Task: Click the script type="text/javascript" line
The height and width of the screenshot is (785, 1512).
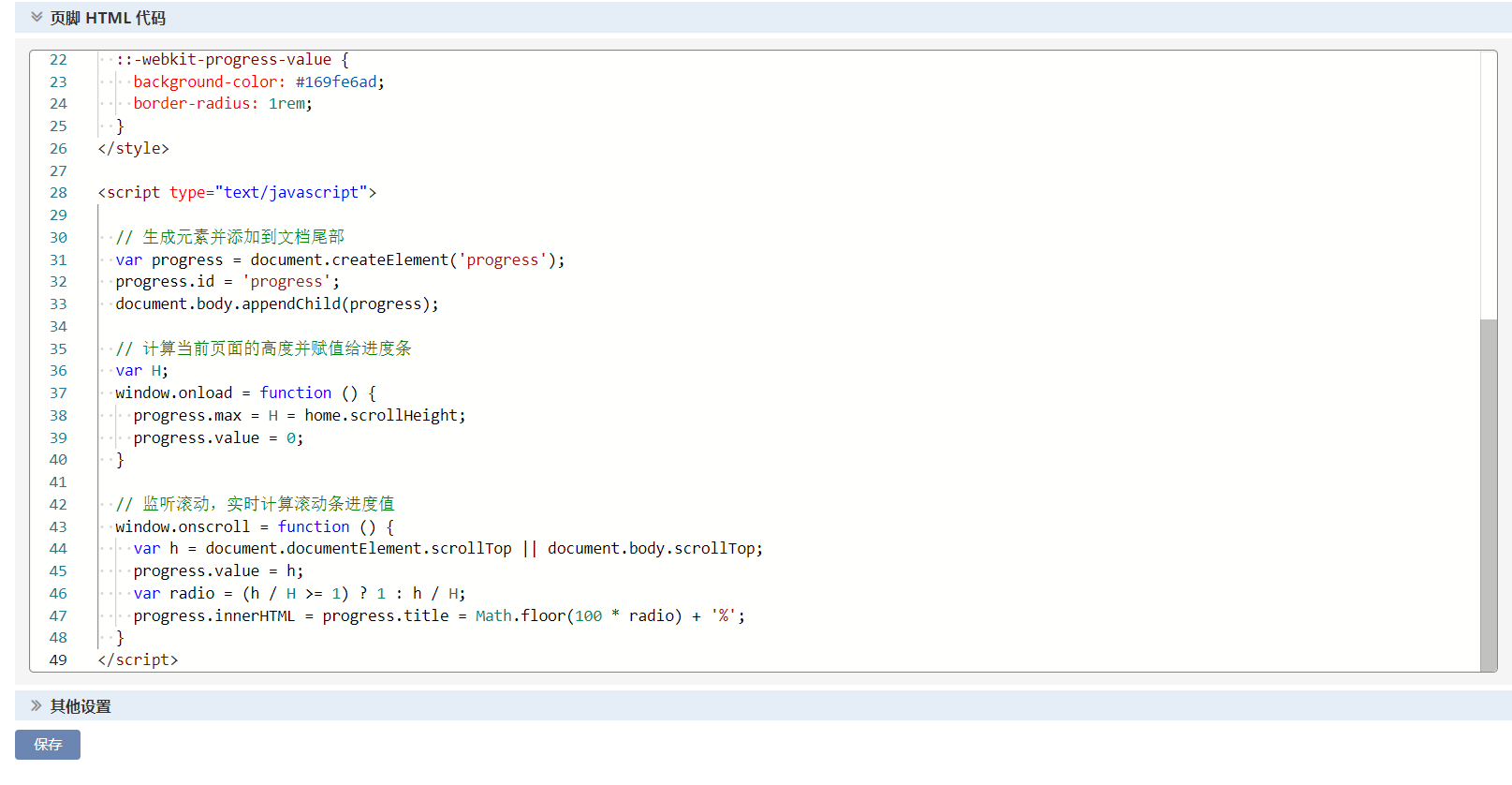Action: click(237, 192)
